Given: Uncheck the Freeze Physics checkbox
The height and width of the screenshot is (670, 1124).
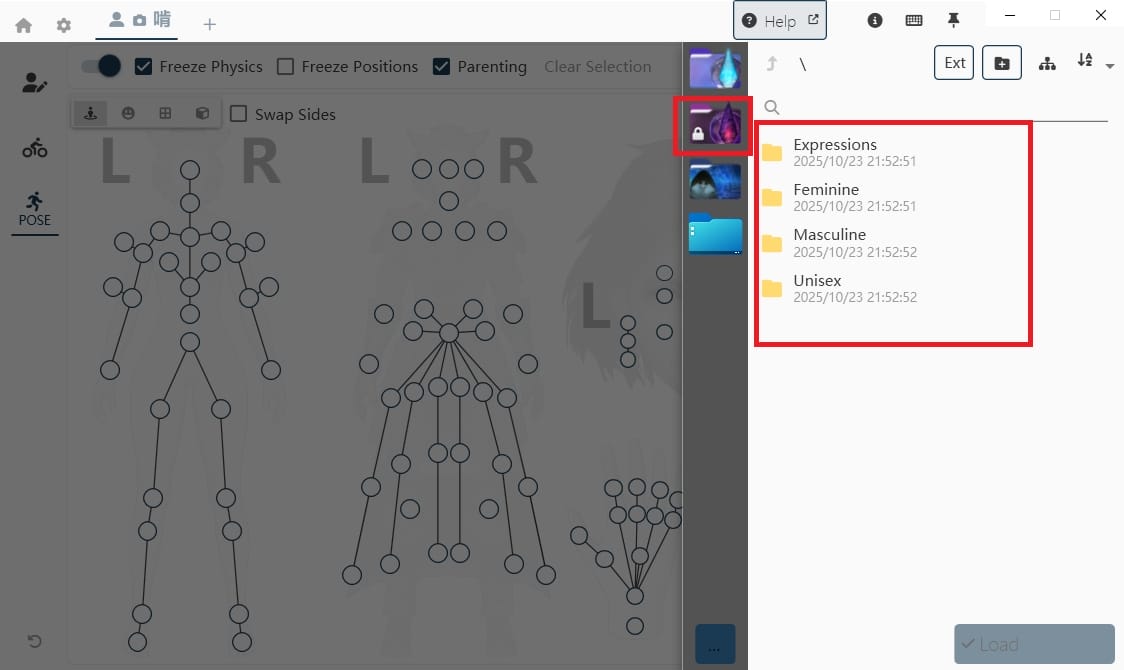Looking at the screenshot, I should coord(143,67).
